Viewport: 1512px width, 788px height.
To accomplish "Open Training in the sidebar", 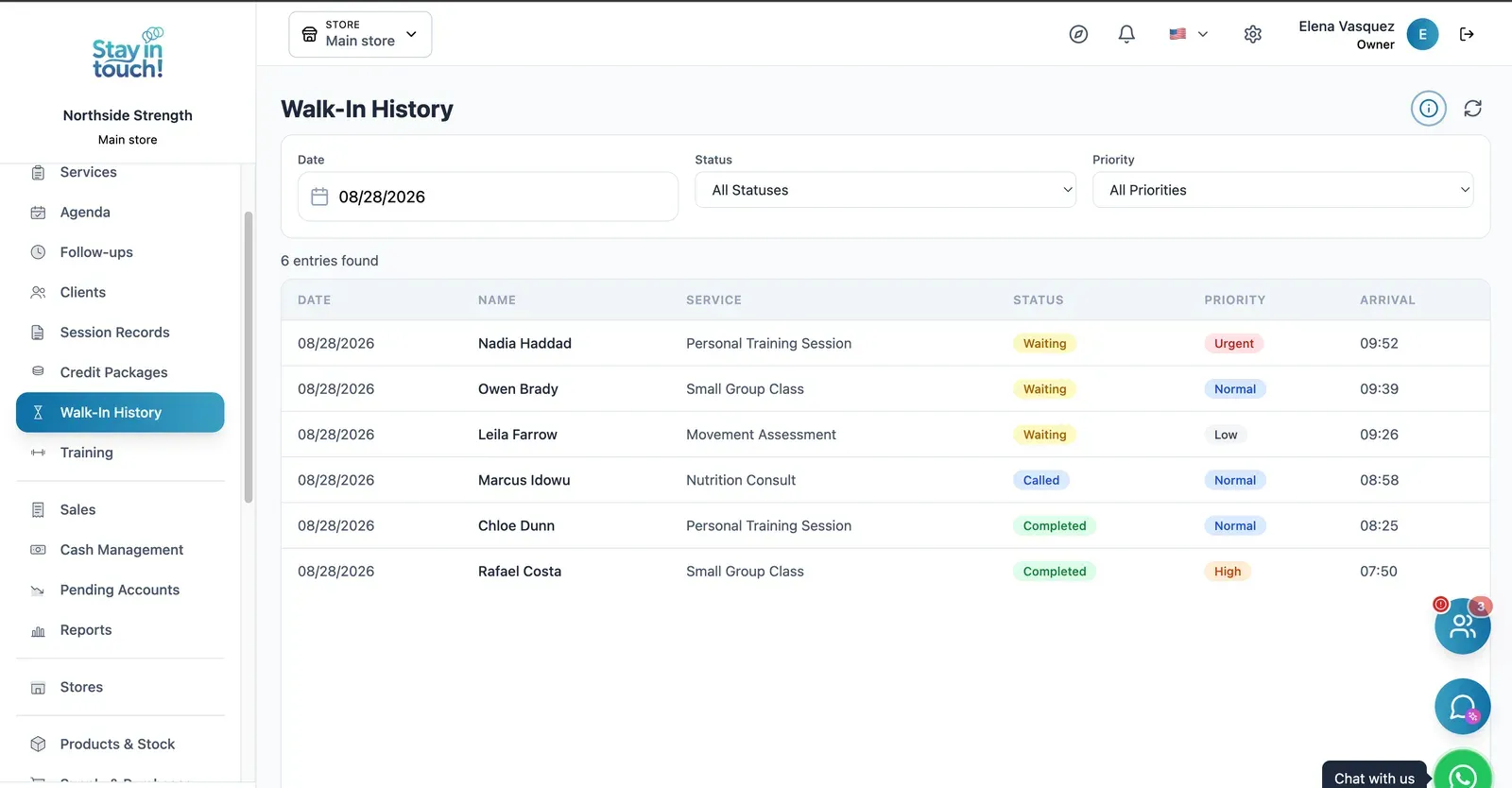I will pyautogui.click(x=120, y=453).
